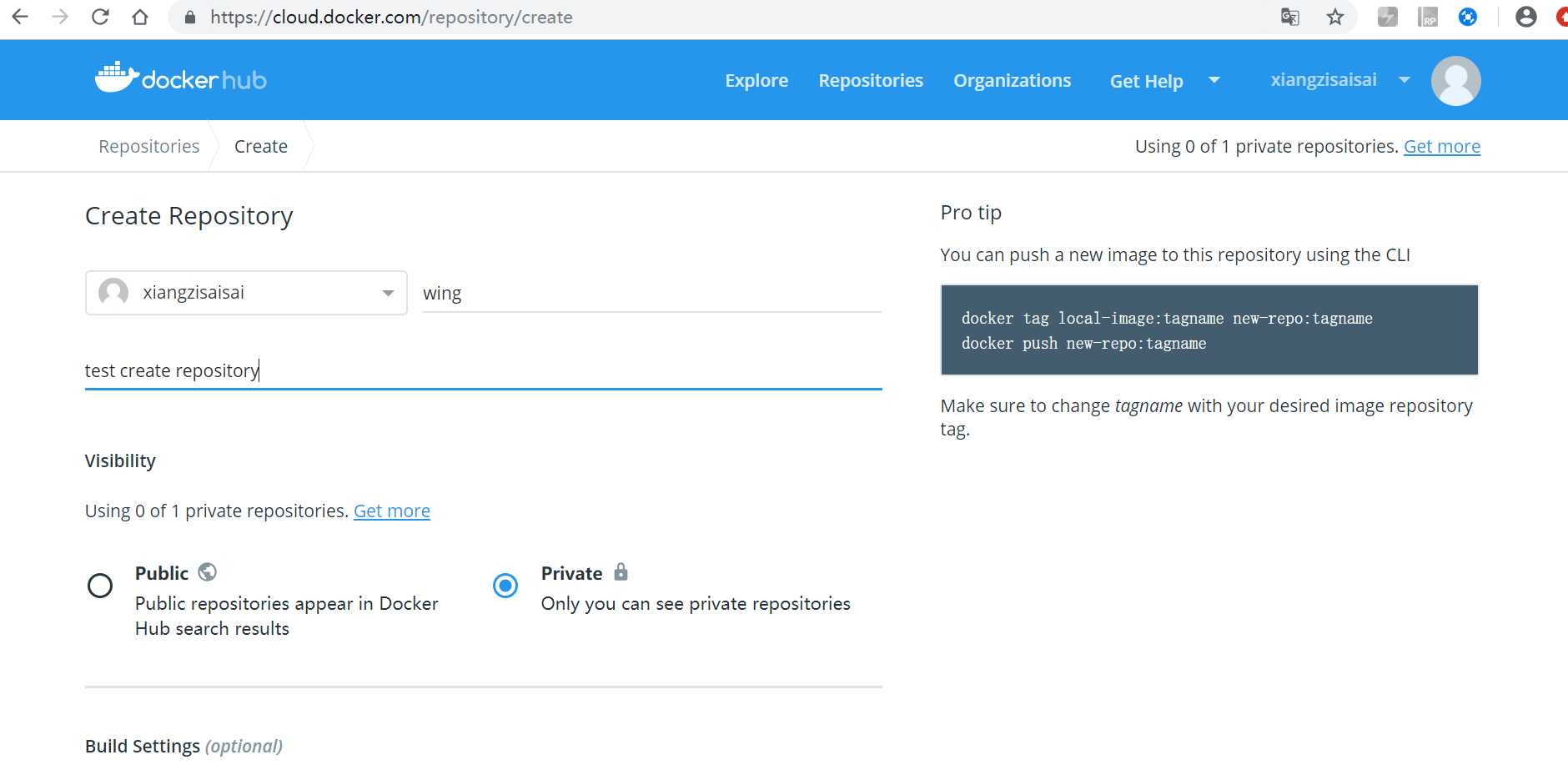Click the Get Help menu label
Viewport: 1568px width, 770px height.
pyautogui.click(x=1147, y=81)
